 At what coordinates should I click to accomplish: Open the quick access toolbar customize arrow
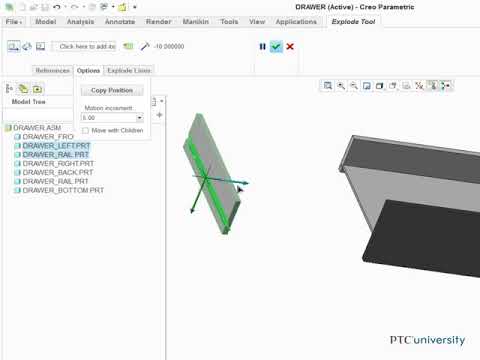tap(135, 7)
